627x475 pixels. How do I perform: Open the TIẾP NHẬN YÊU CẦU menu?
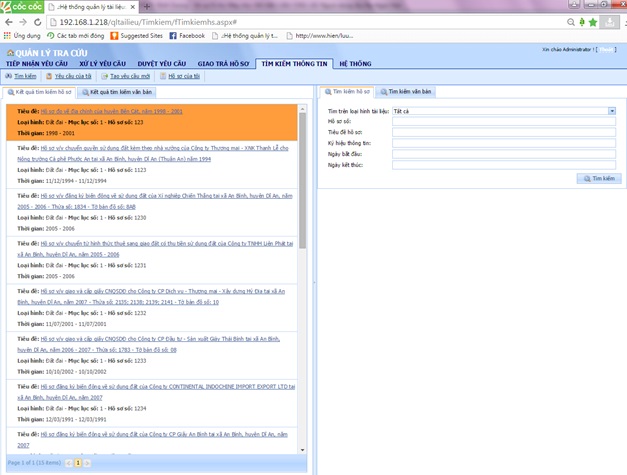coord(37,63)
